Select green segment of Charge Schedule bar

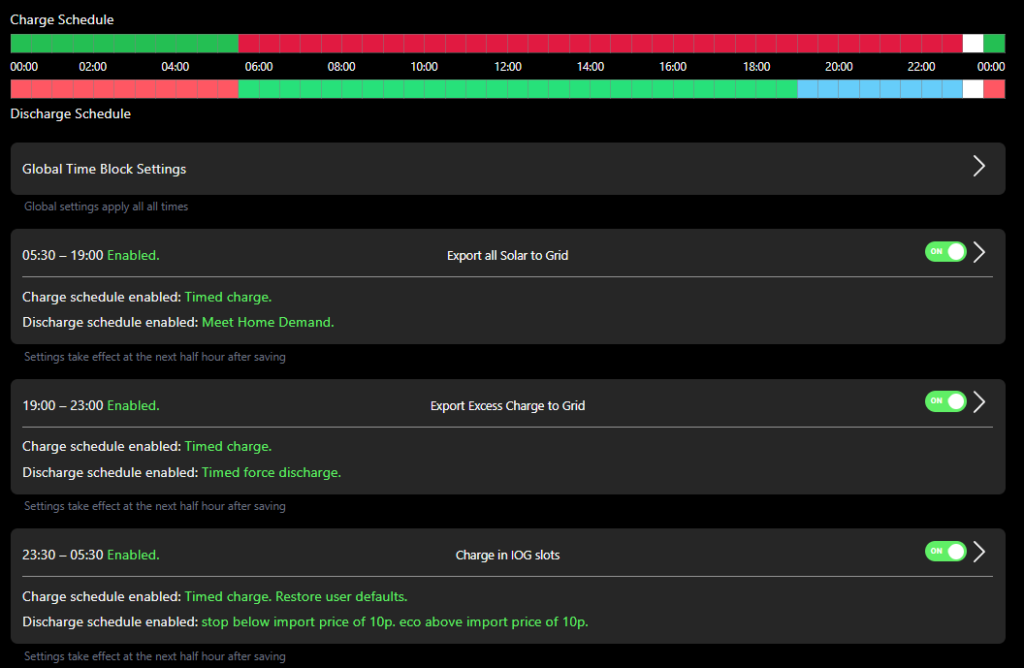(124, 43)
